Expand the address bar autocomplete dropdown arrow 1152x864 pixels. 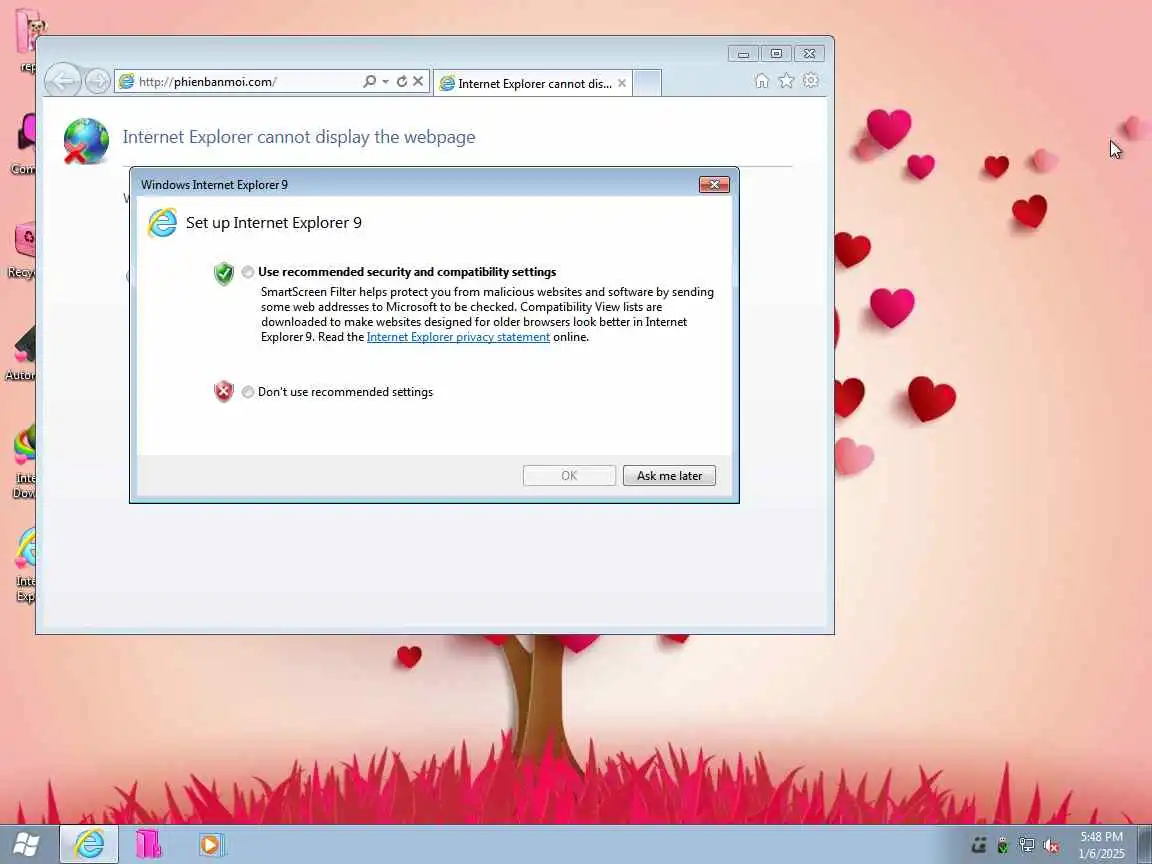pyautogui.click(x=386, y=82)
